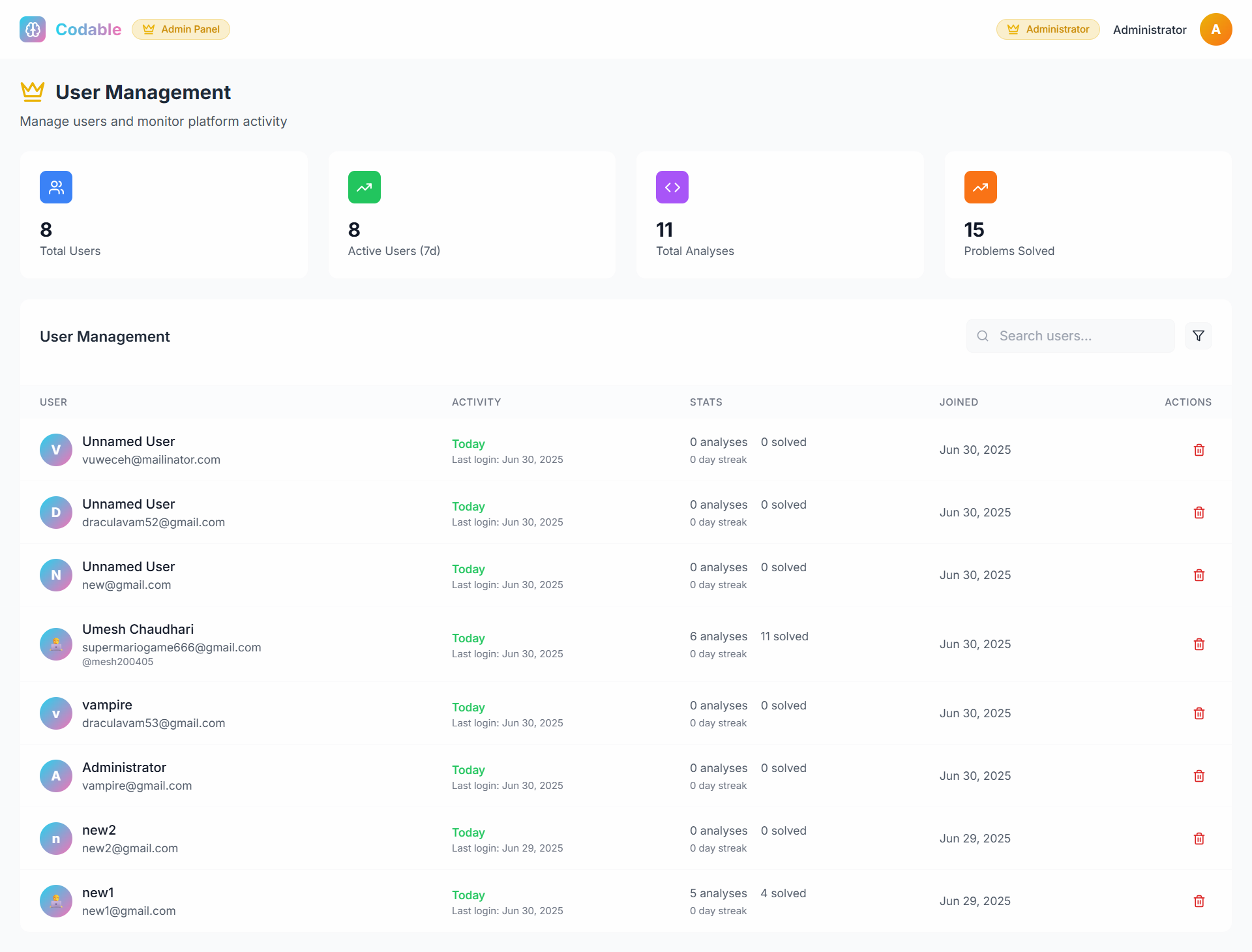
Task: Click the purple Total Analyses code icon
Action: (x=672, y=187)
